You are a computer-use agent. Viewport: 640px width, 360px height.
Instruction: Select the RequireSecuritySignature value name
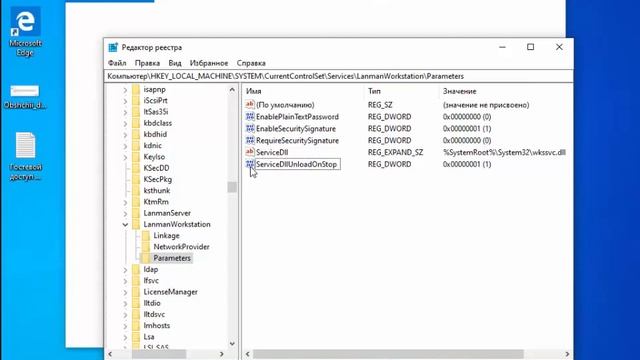pyautogui.click(x=297, y=140)
